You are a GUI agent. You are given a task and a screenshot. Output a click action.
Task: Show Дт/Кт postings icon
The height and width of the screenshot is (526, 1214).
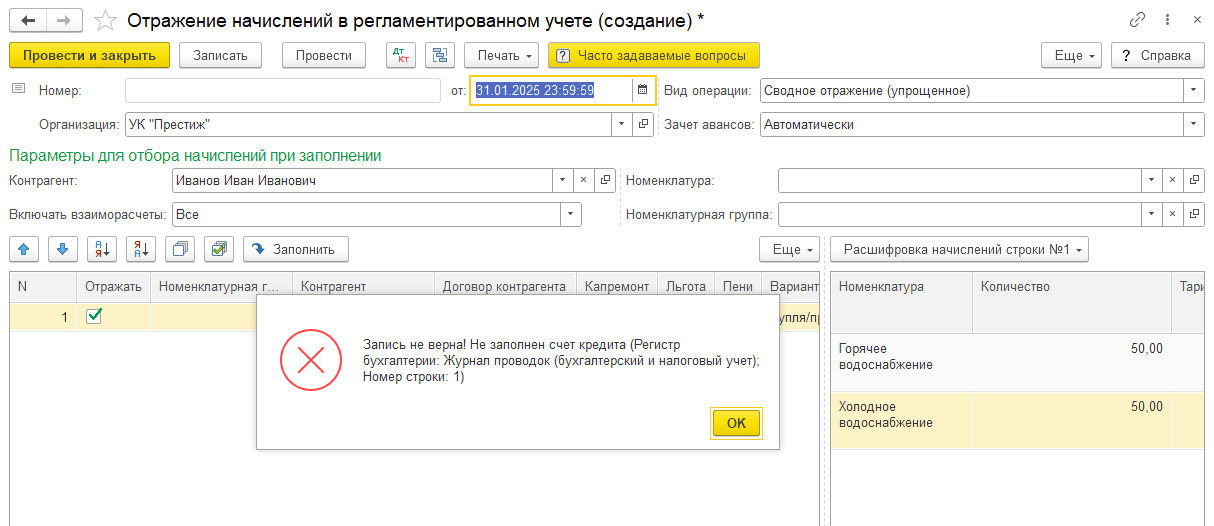(401, 56)
